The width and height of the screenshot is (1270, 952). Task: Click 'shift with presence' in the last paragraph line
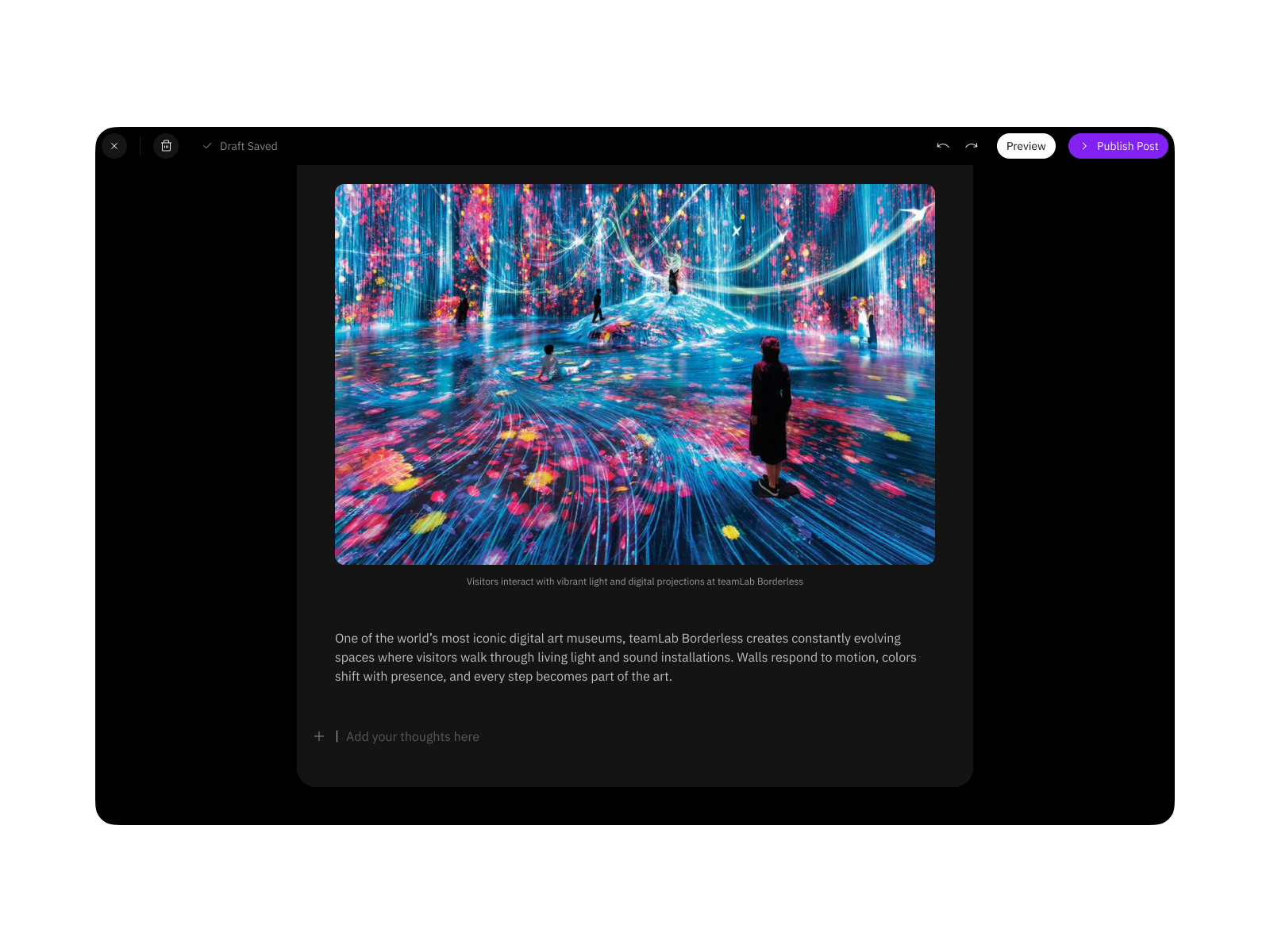click(389, 677)
